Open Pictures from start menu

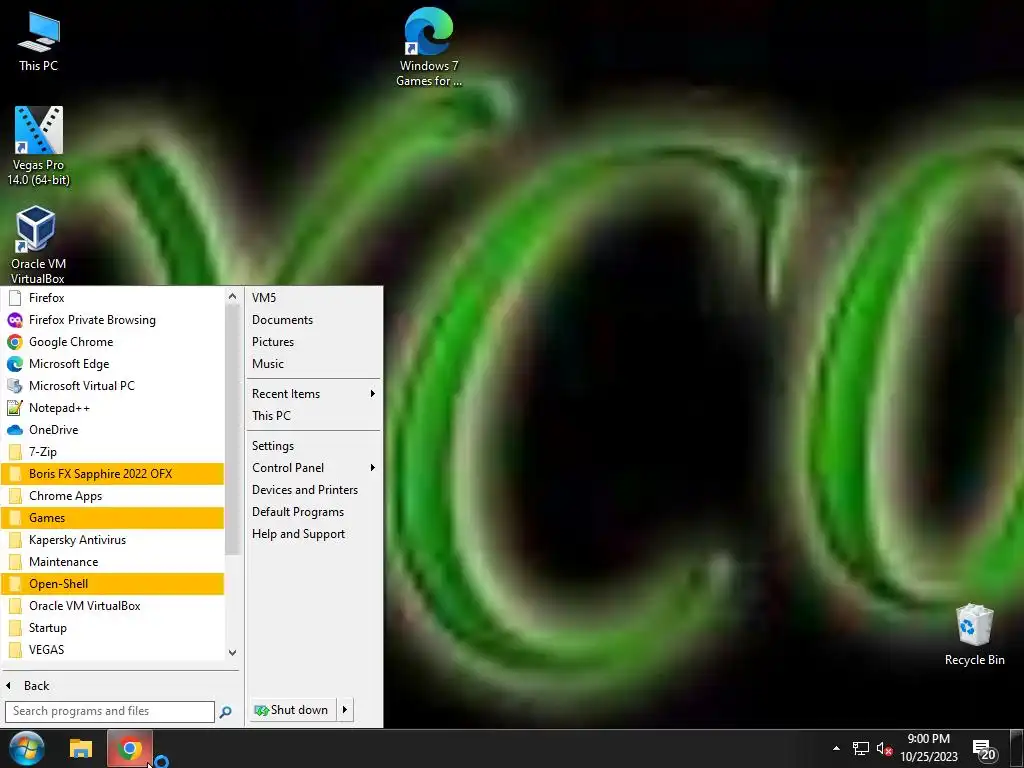coord(313,342)
